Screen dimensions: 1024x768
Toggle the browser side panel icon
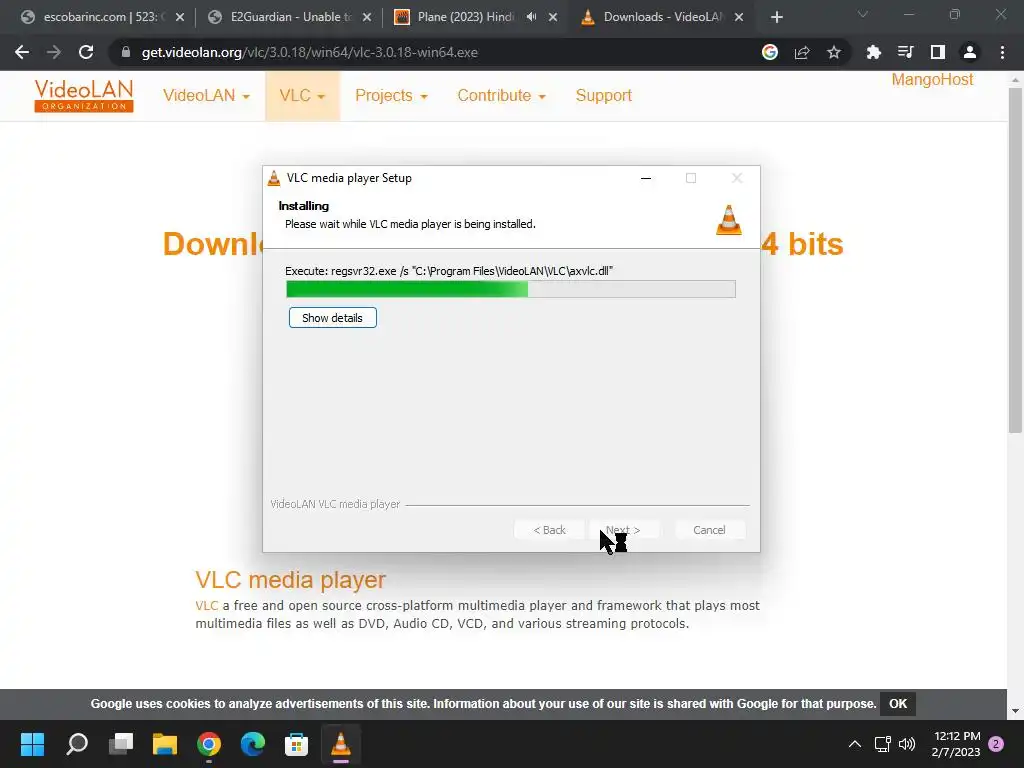pos(938,52)
